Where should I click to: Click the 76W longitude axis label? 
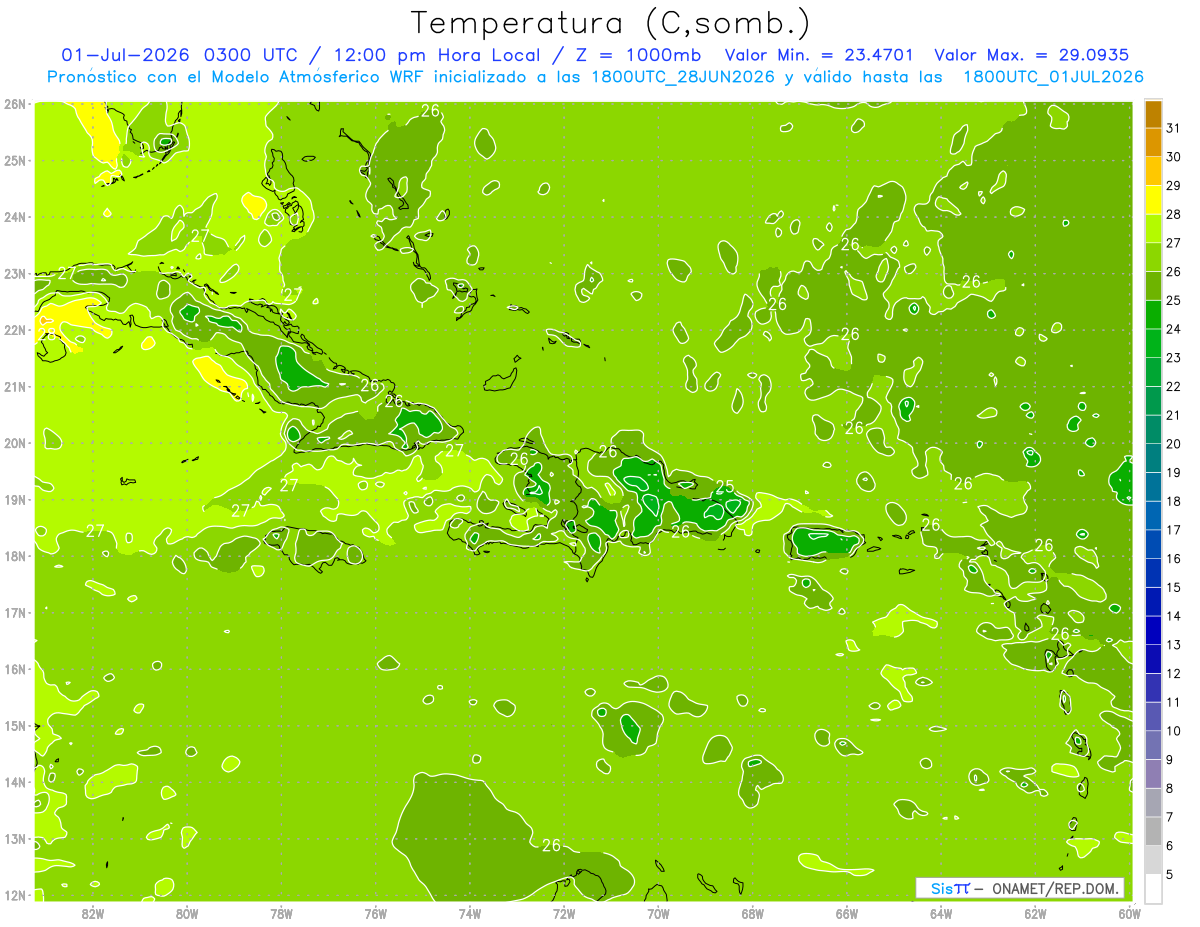376,914
